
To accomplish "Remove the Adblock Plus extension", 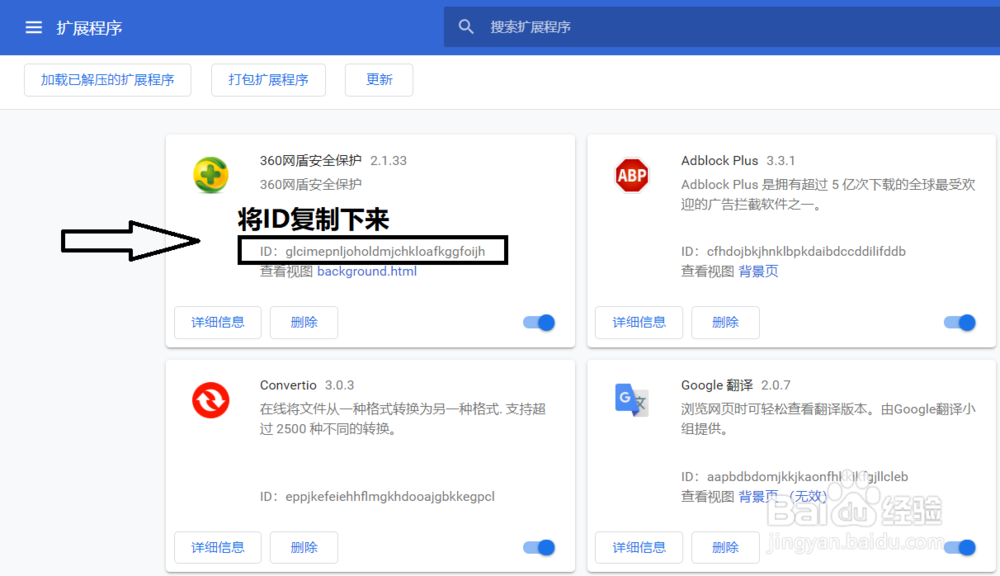I will click(x=725, y=322).
